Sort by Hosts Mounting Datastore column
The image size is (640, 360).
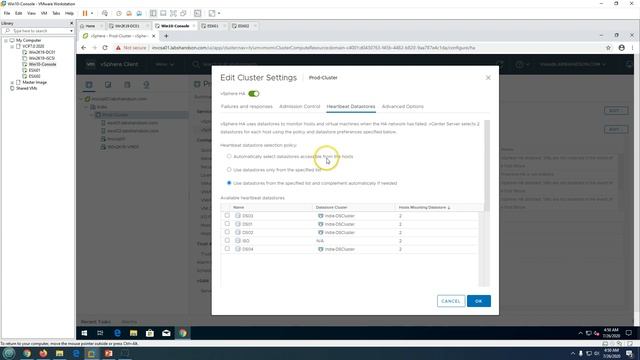click(x=424, y=207)
